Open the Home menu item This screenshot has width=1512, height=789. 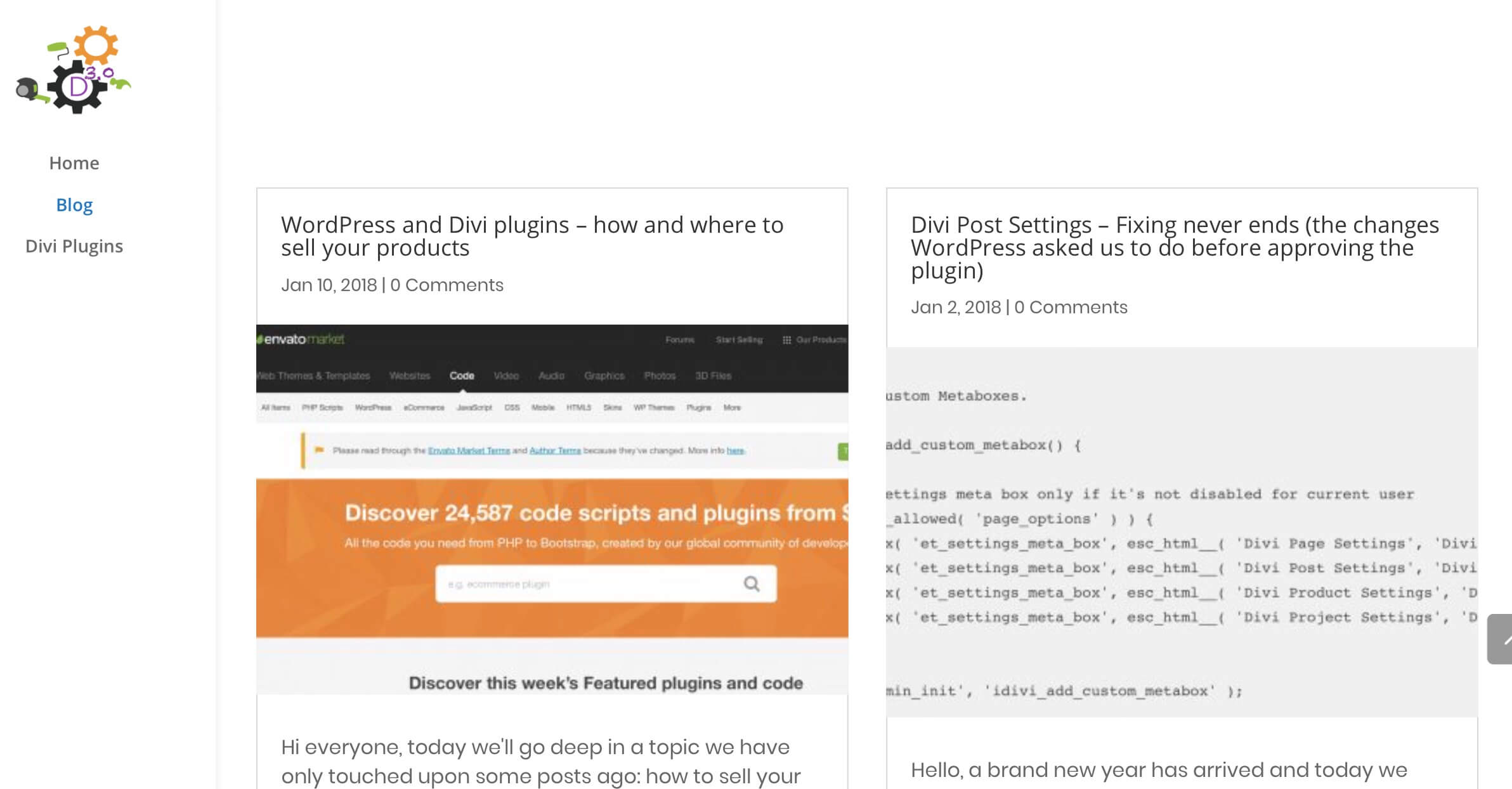coord(74,163)
